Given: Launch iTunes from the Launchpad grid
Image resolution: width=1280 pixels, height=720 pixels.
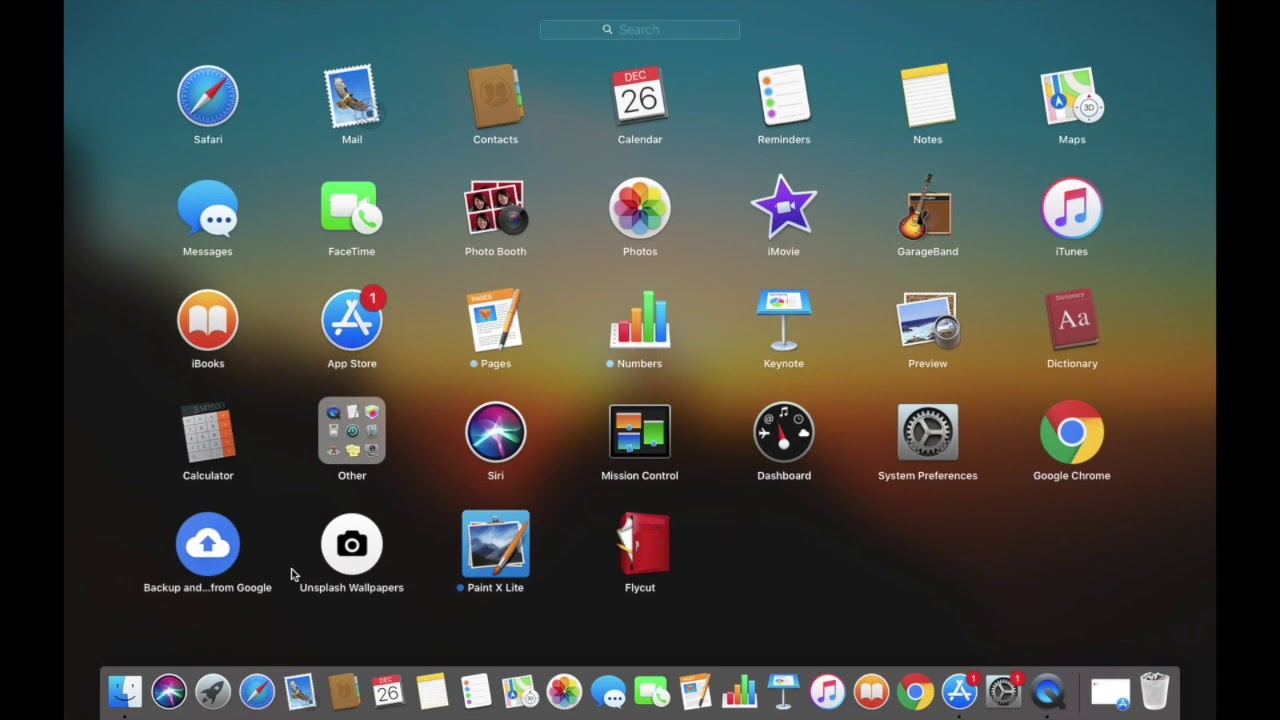Looking at the screenshot, I should click(1072, 208).
